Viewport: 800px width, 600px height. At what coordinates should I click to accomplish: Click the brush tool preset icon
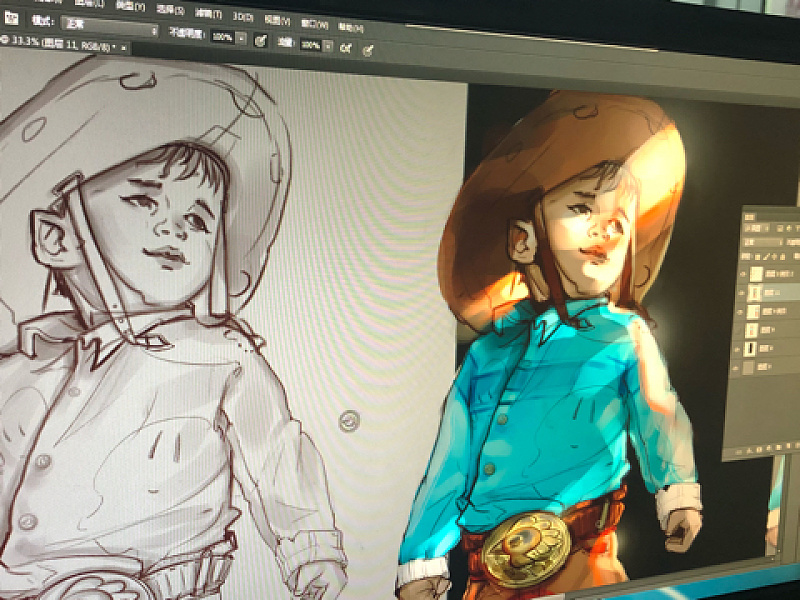click(12, 21)
